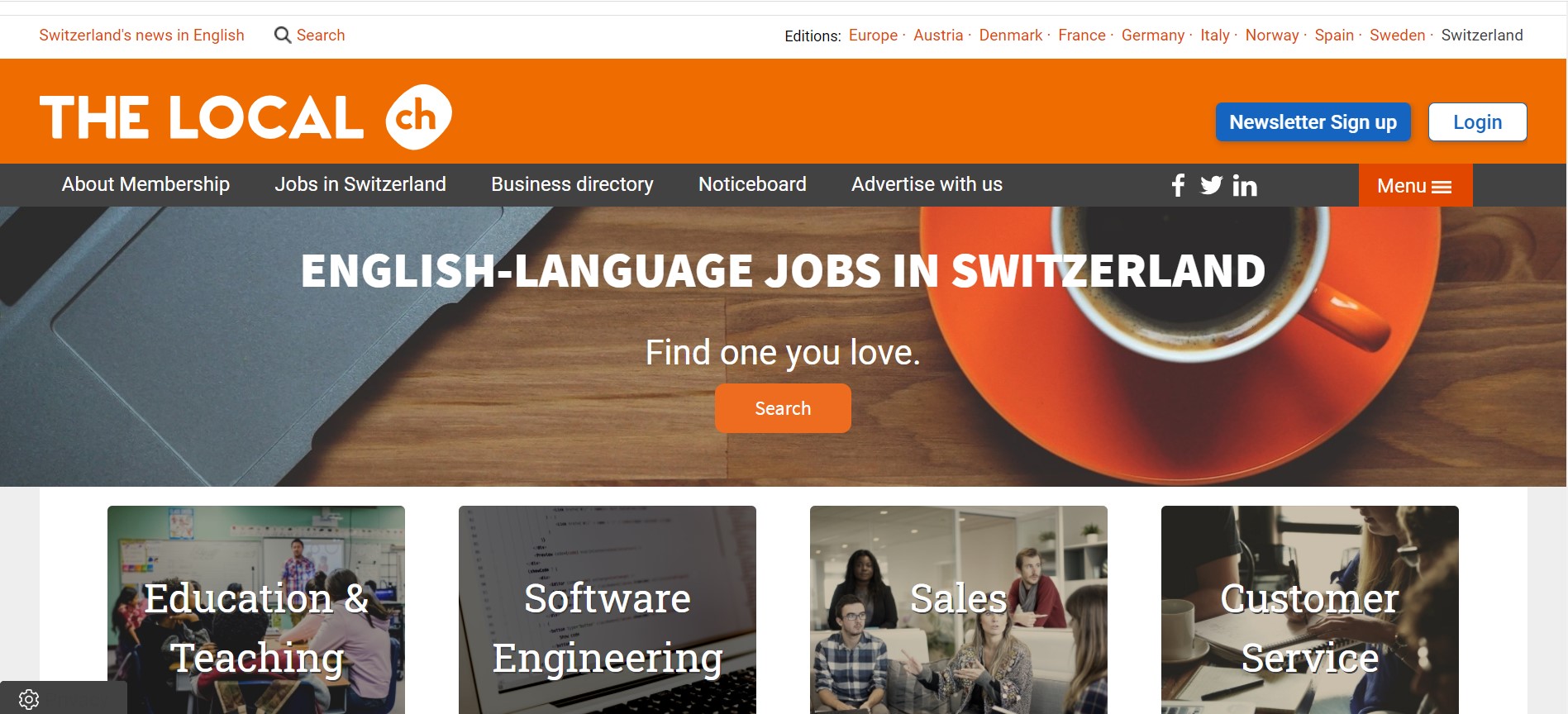Click the orange Search jobs button
The image size is (1568, 714).
click(783, 408)
